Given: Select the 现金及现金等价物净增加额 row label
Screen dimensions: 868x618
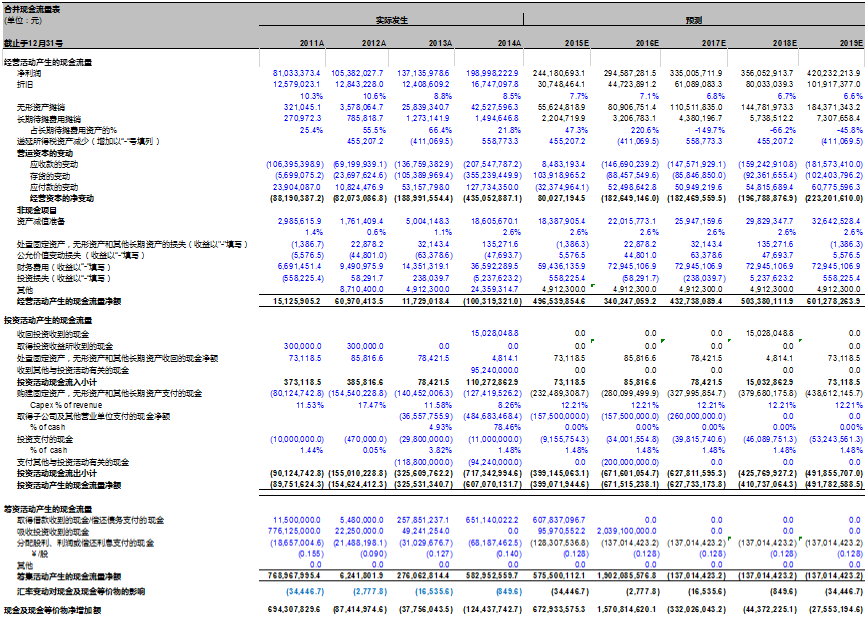Looking at the screenshot, I should pos(54,609).
